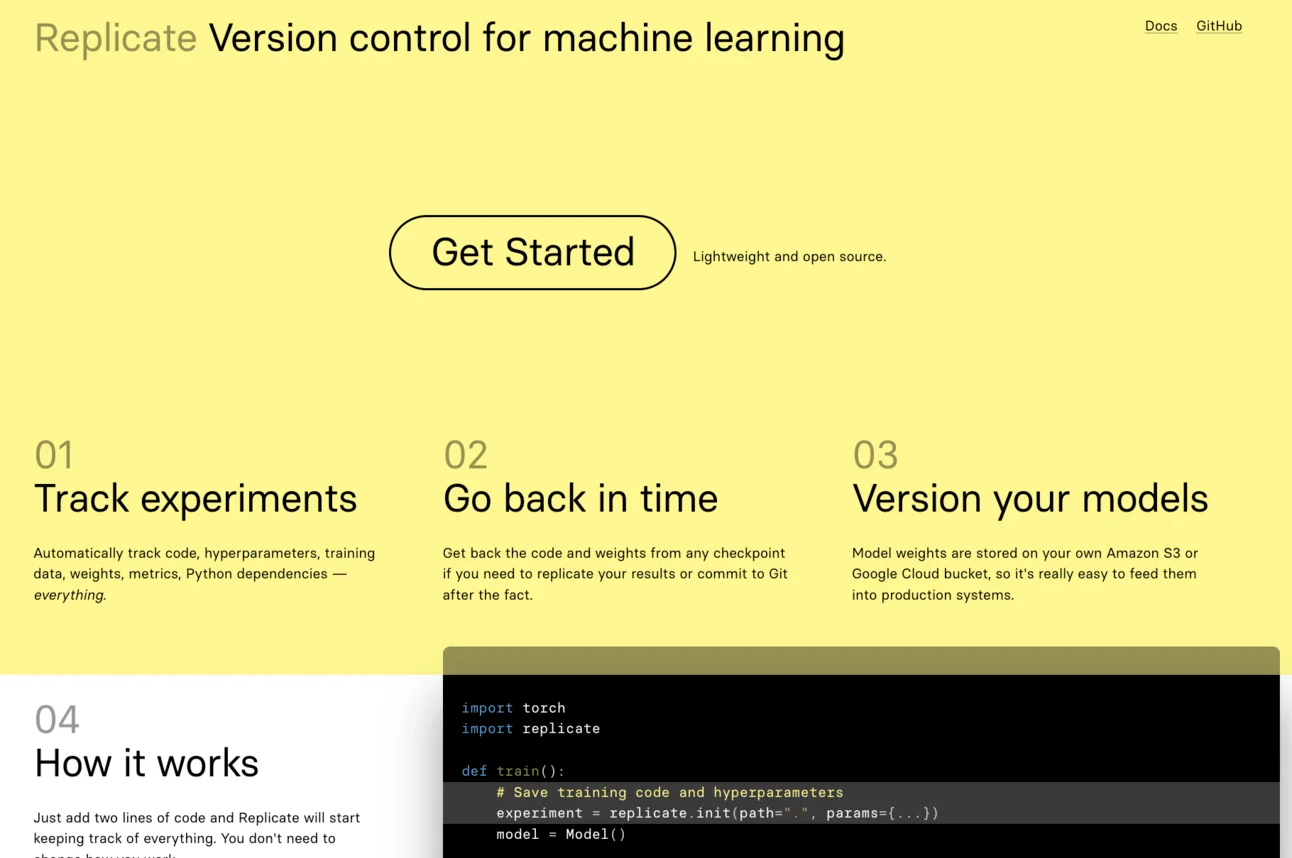Click the paragraph starting "Model weights are stored"
Screen dimensions: 1292x858
click(x=1025, y=574)
